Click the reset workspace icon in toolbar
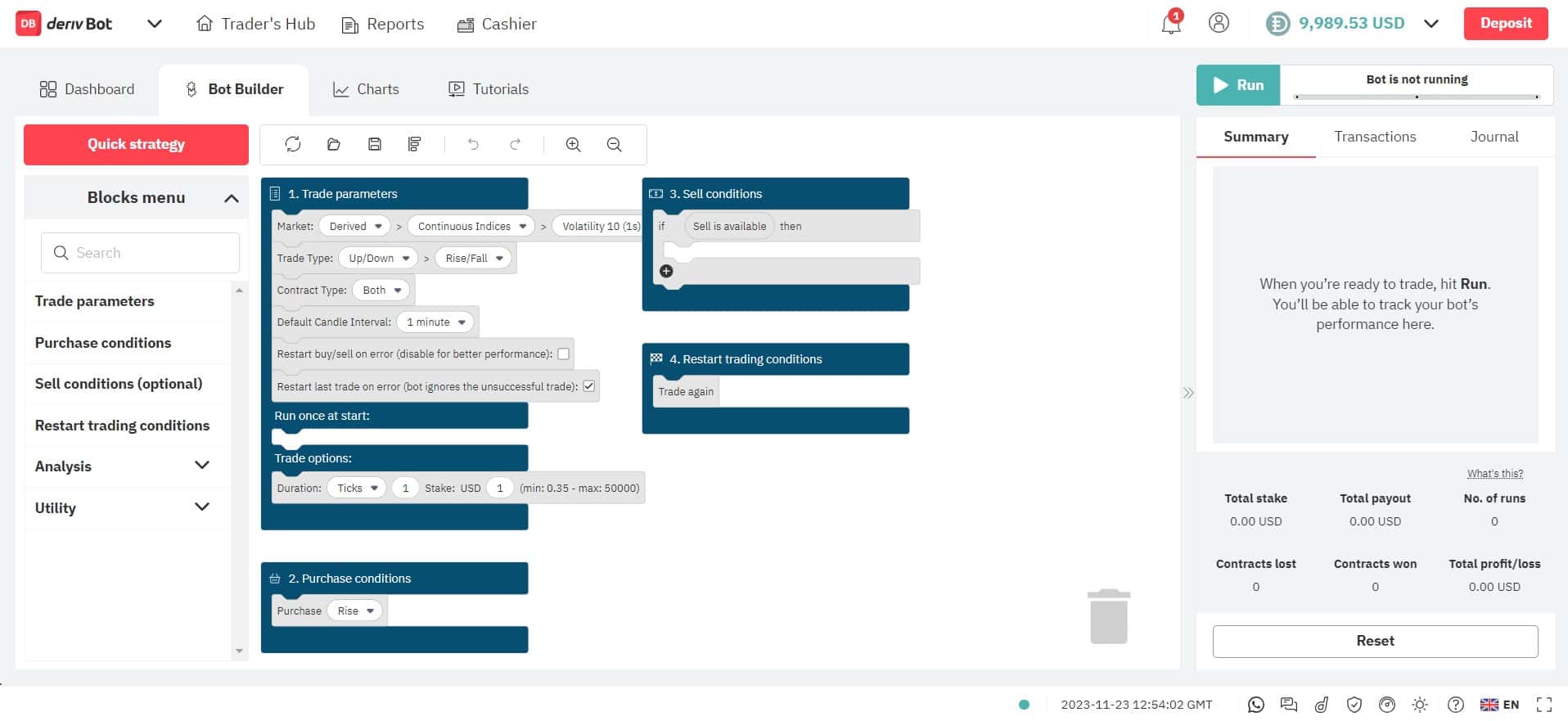This screenshot has height=721, width=1568. coord(293,144)
